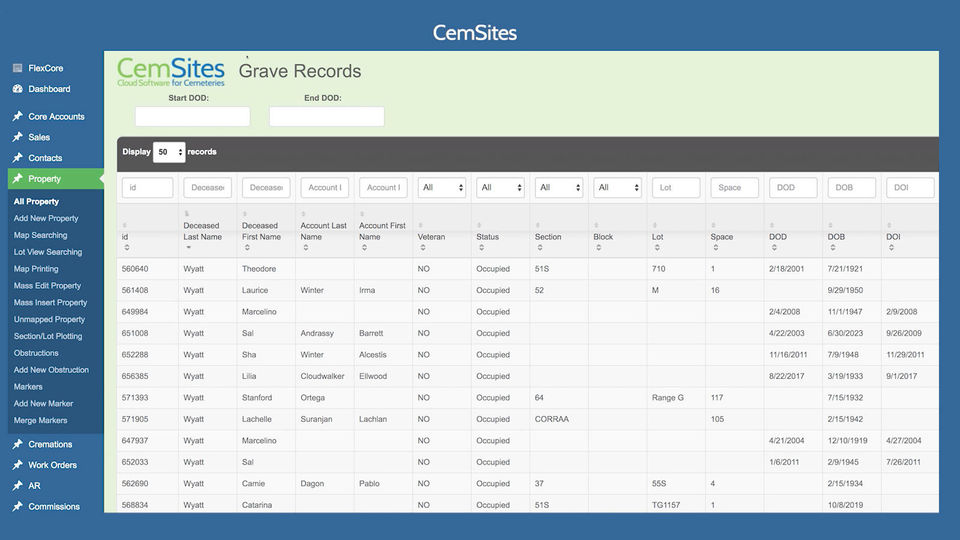
Task: Click the End DOD input field
Action: click(x=326, y=116)
